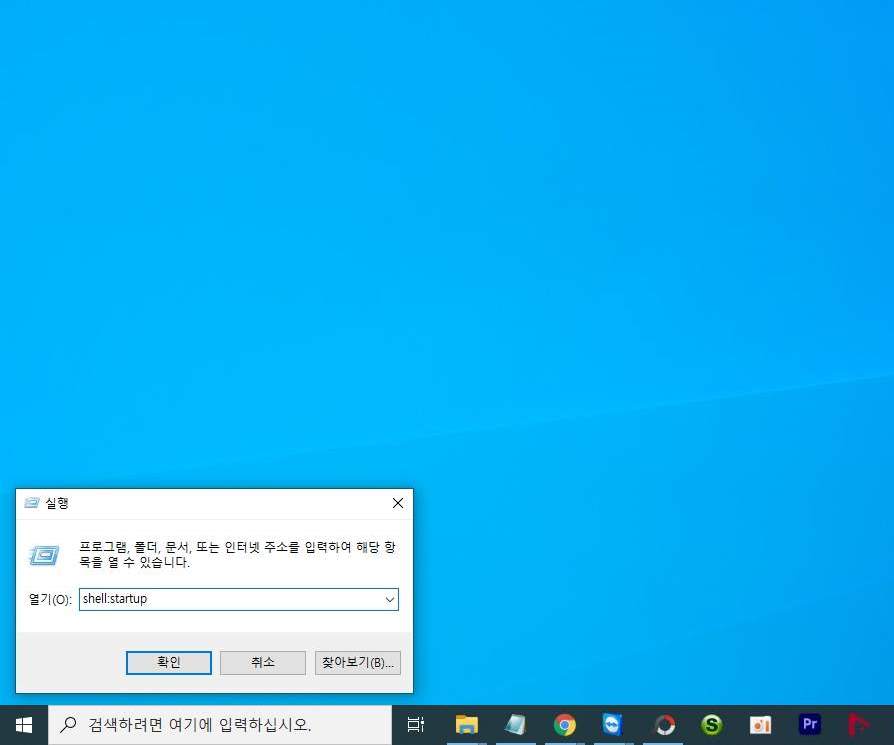Launch the Action! screen recorder app

click(x=663, y=724)
